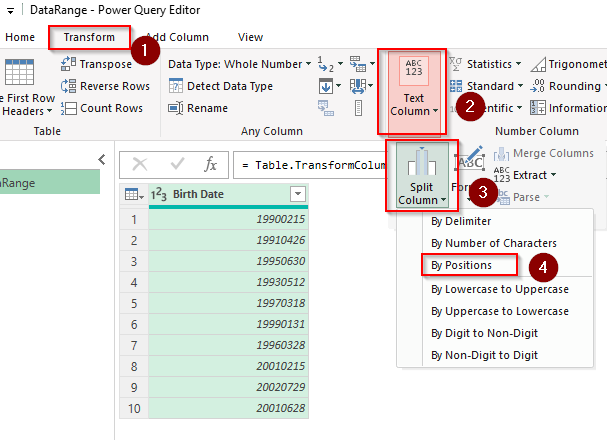Select cell 20010628
This screenshot has height=440, width=607.
(228, 408)
